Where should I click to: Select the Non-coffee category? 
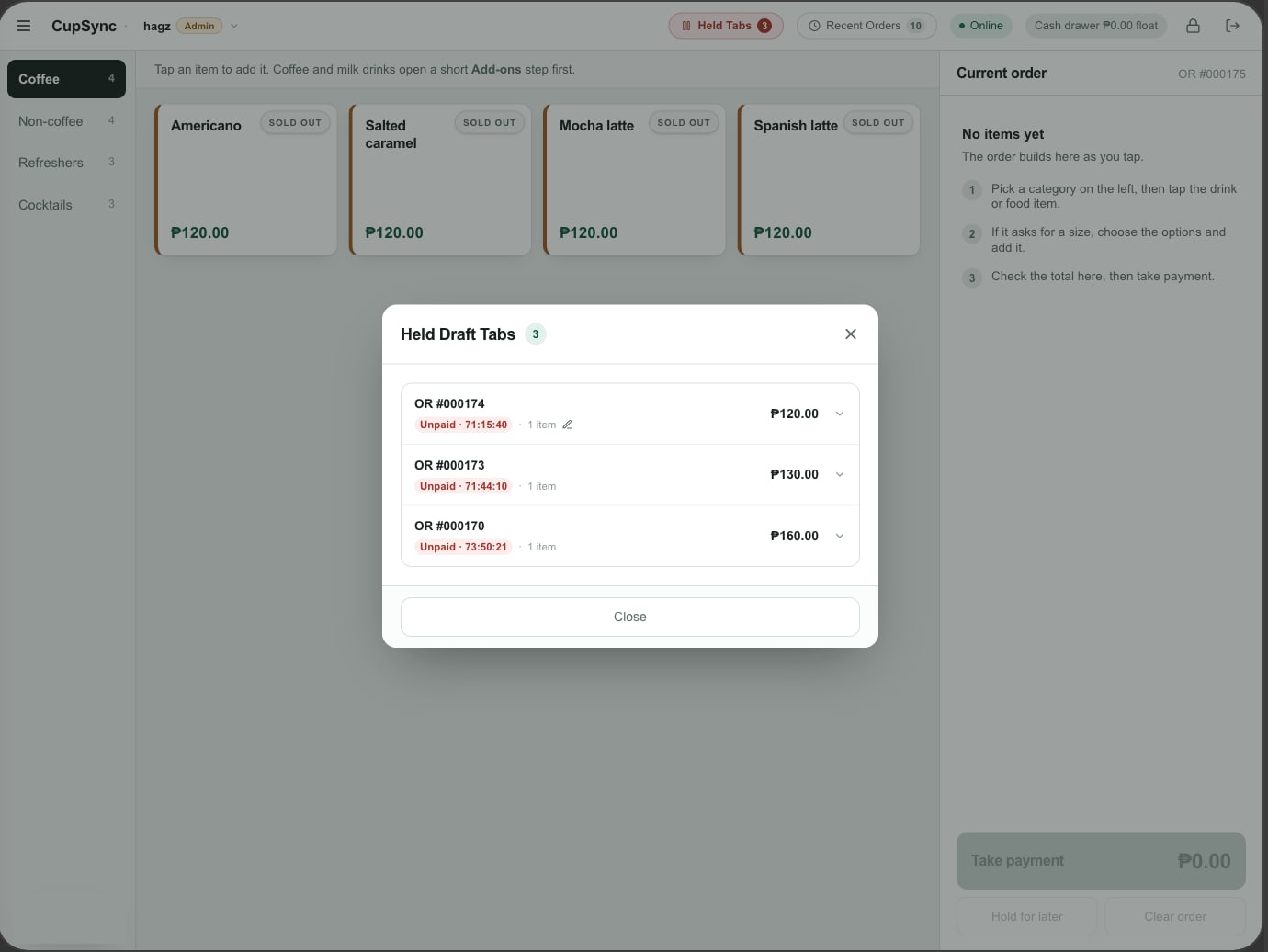pyautogui.click(x=66, y=121)
